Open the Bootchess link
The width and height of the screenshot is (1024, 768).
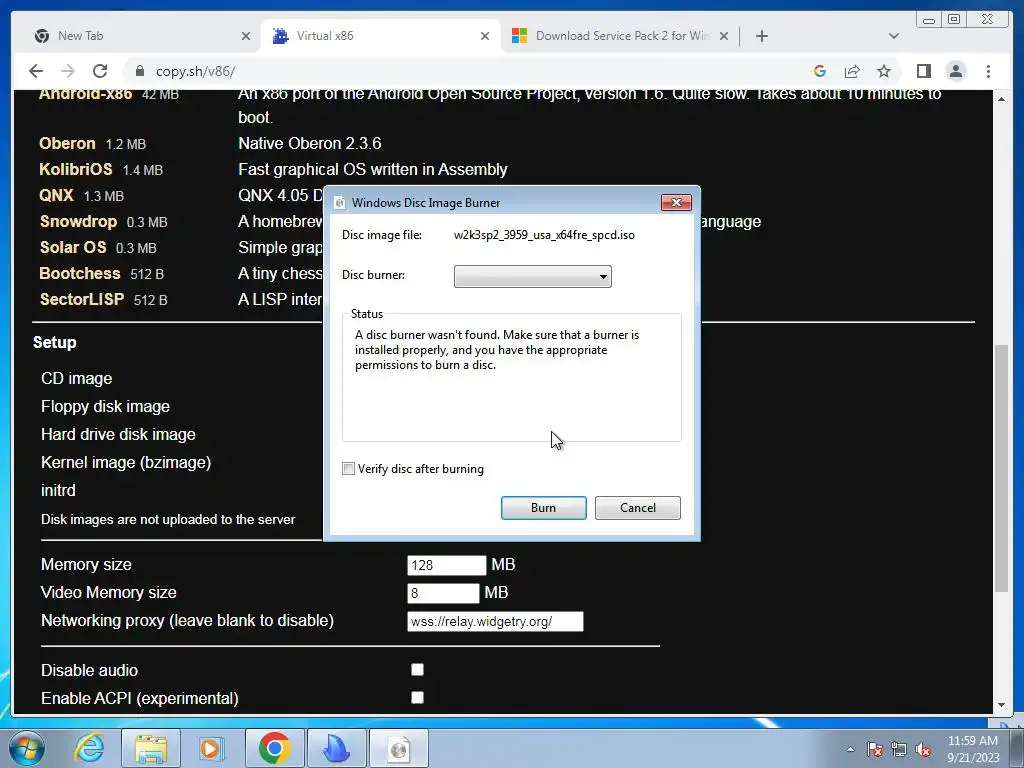(80, 274)
